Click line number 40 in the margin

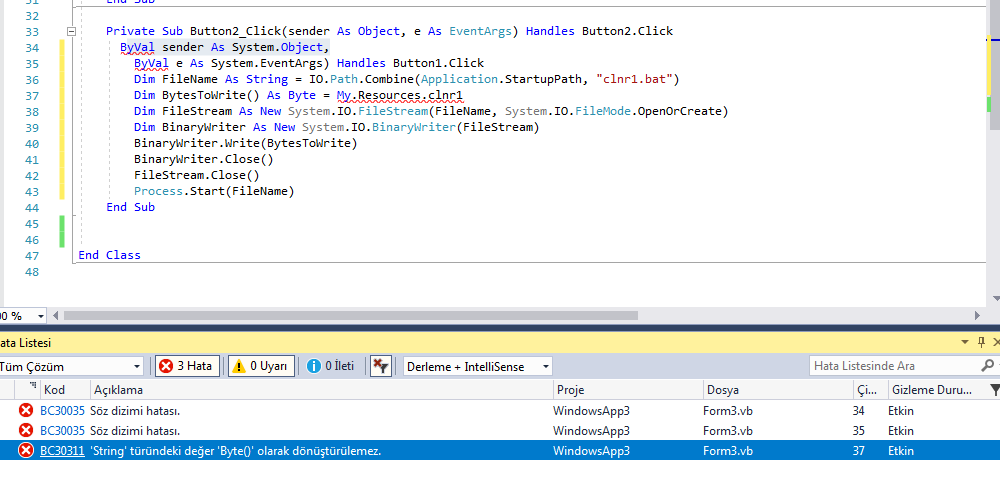pos(32,144)
